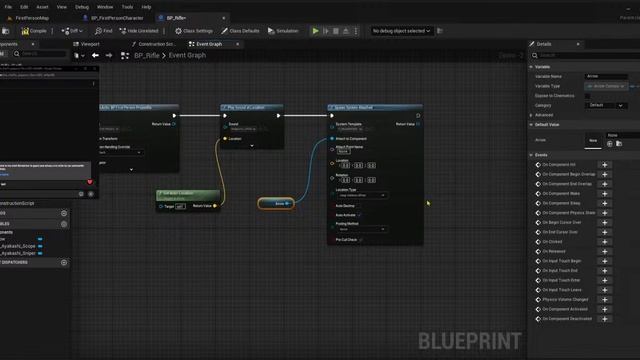Toggle the Expose to Cinematics checkbox

pos(587,96)
